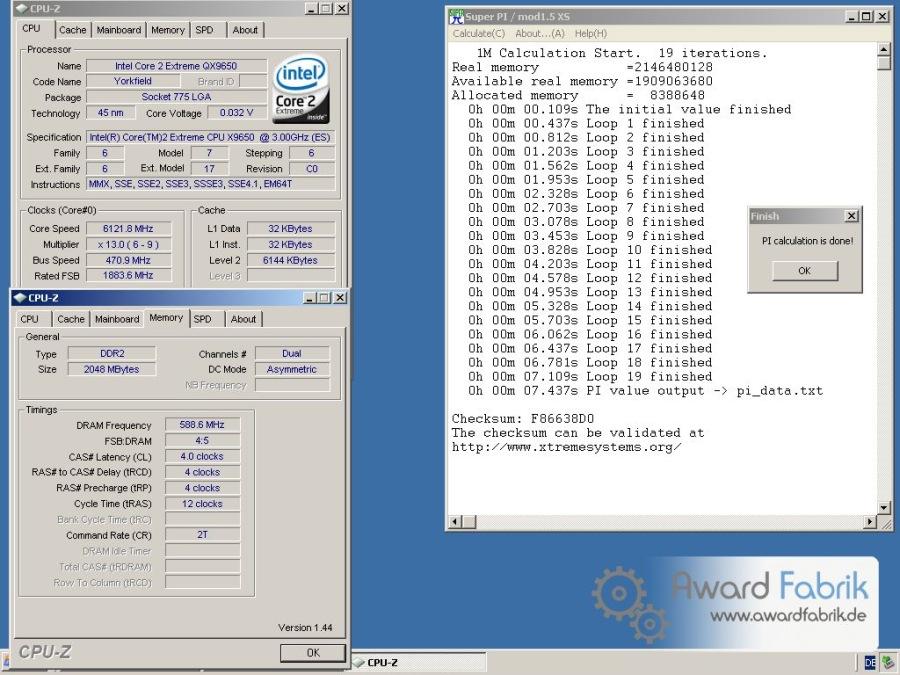Click the PI value output line

click(645, 391)
